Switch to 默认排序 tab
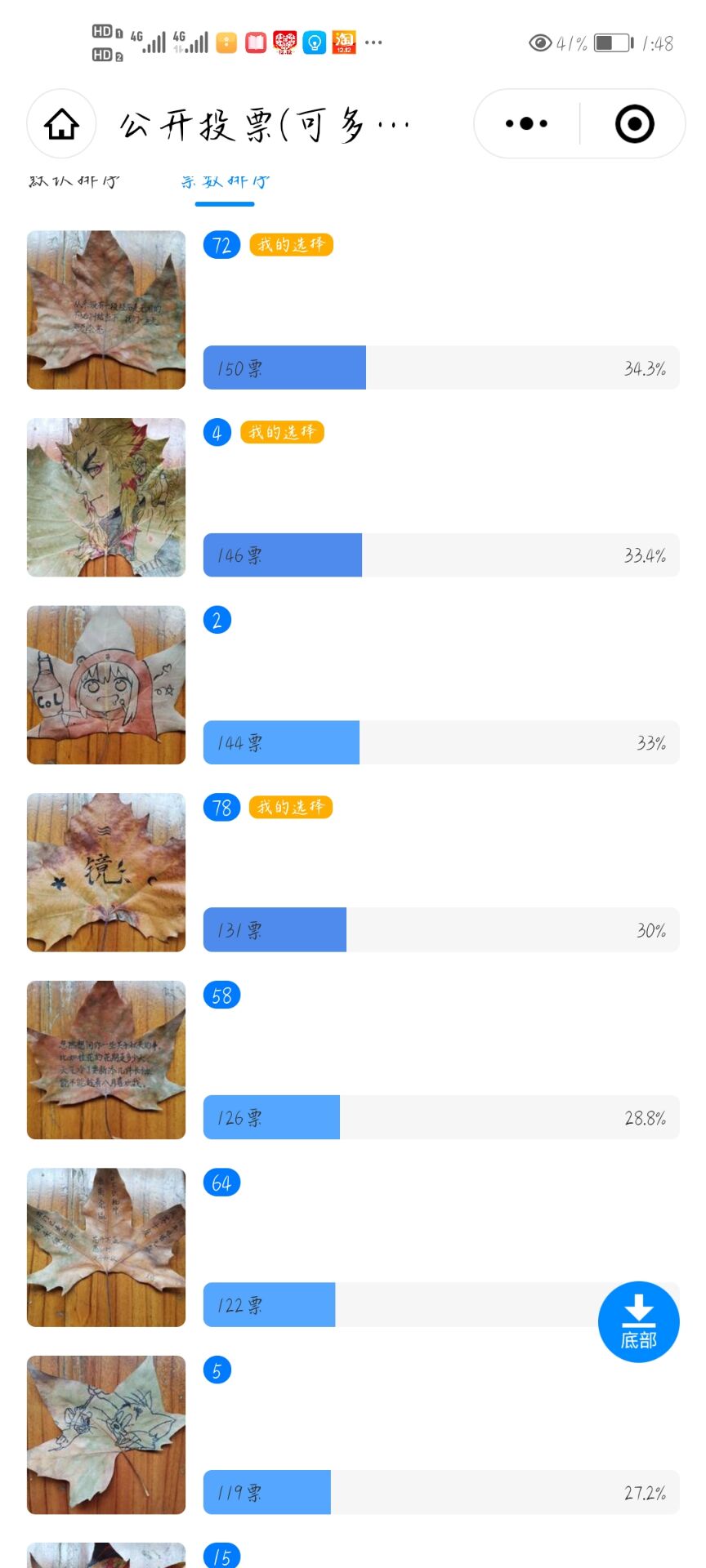706x1568 pixels. [74, 181]
